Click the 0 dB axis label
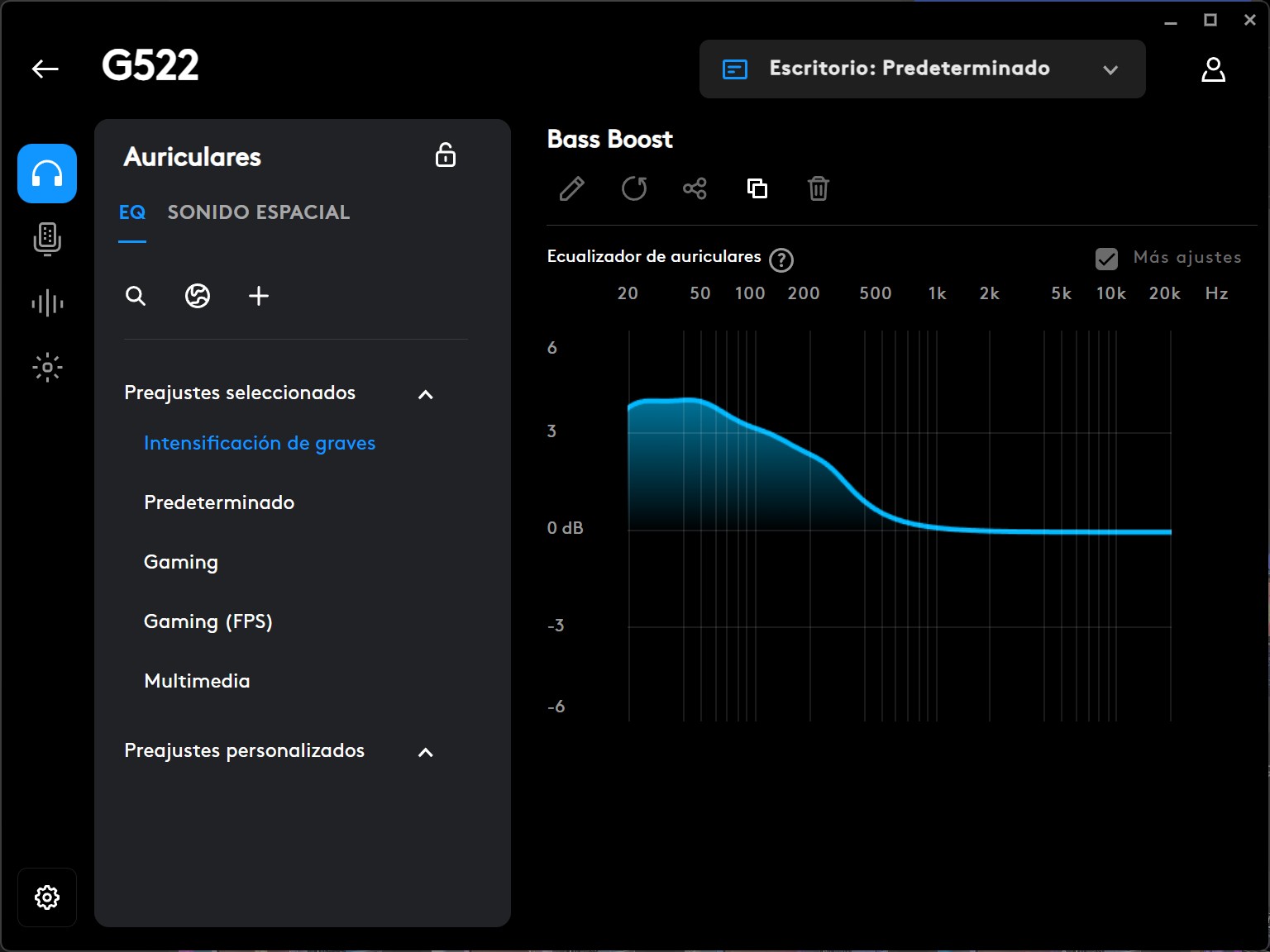This screenshot has height=952, width=1270. (x=566, y=528)
